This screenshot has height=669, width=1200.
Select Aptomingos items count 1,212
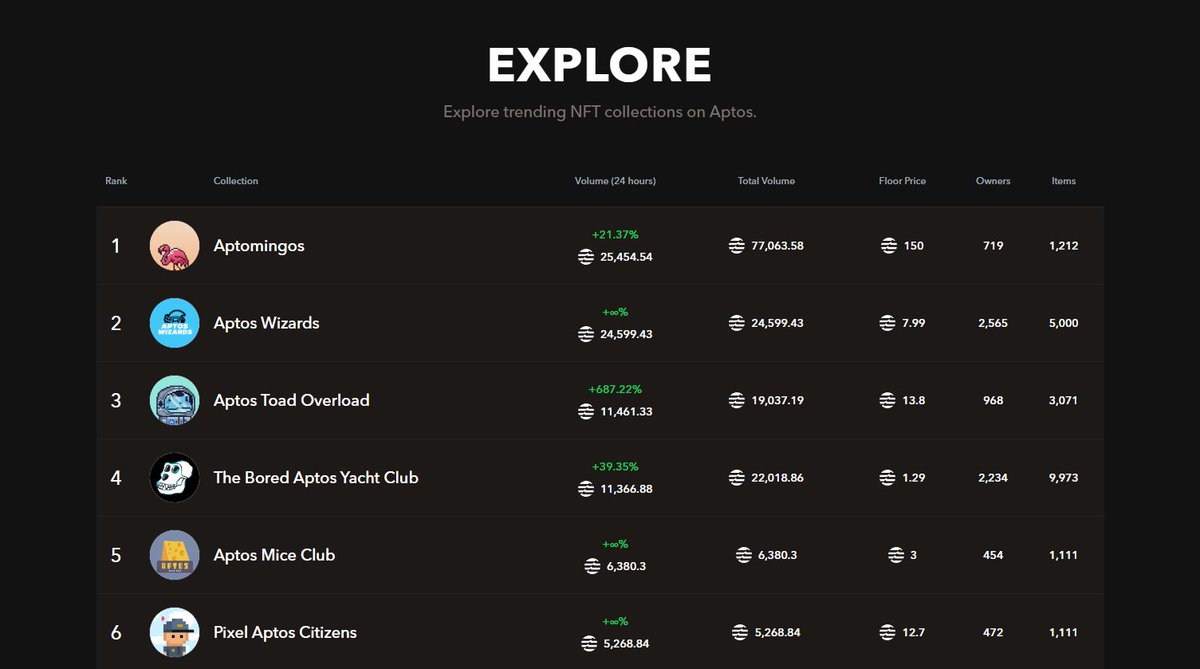[1064, 245]
